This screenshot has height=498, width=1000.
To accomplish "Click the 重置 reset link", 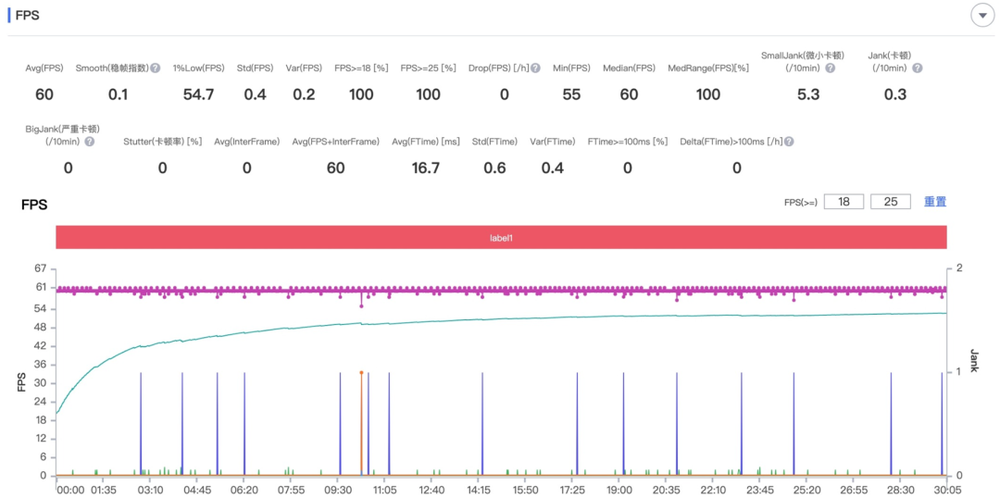I will click(x=935, y=202).
